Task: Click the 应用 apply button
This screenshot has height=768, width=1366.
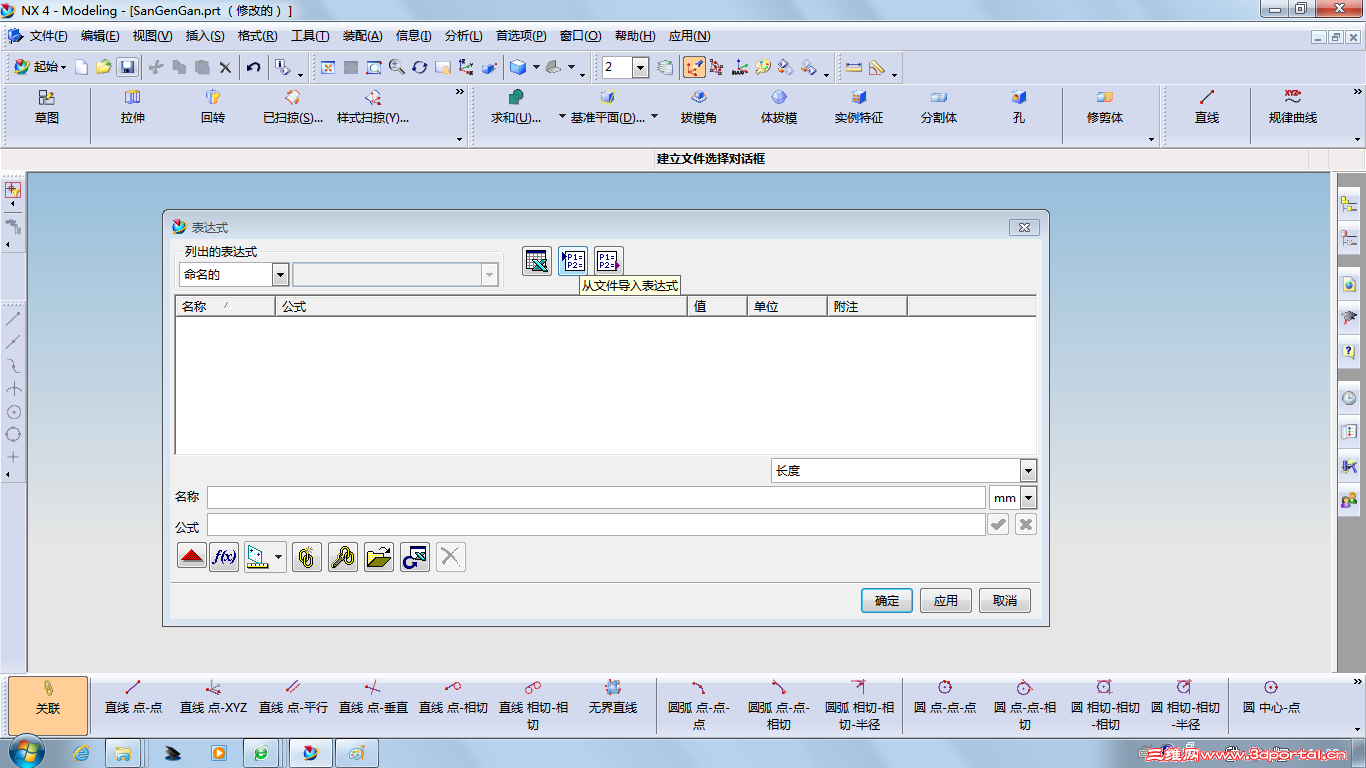Action: [946, 601]
